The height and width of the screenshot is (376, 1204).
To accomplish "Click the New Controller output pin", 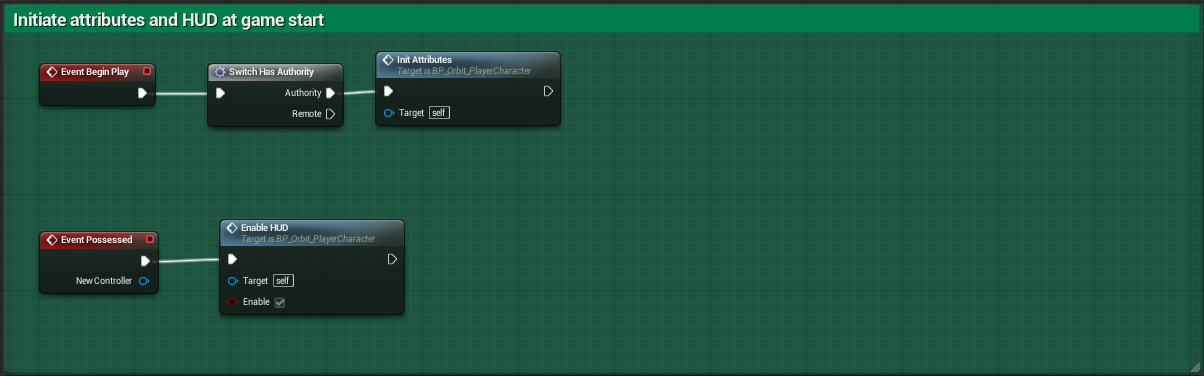I will 144,281.
